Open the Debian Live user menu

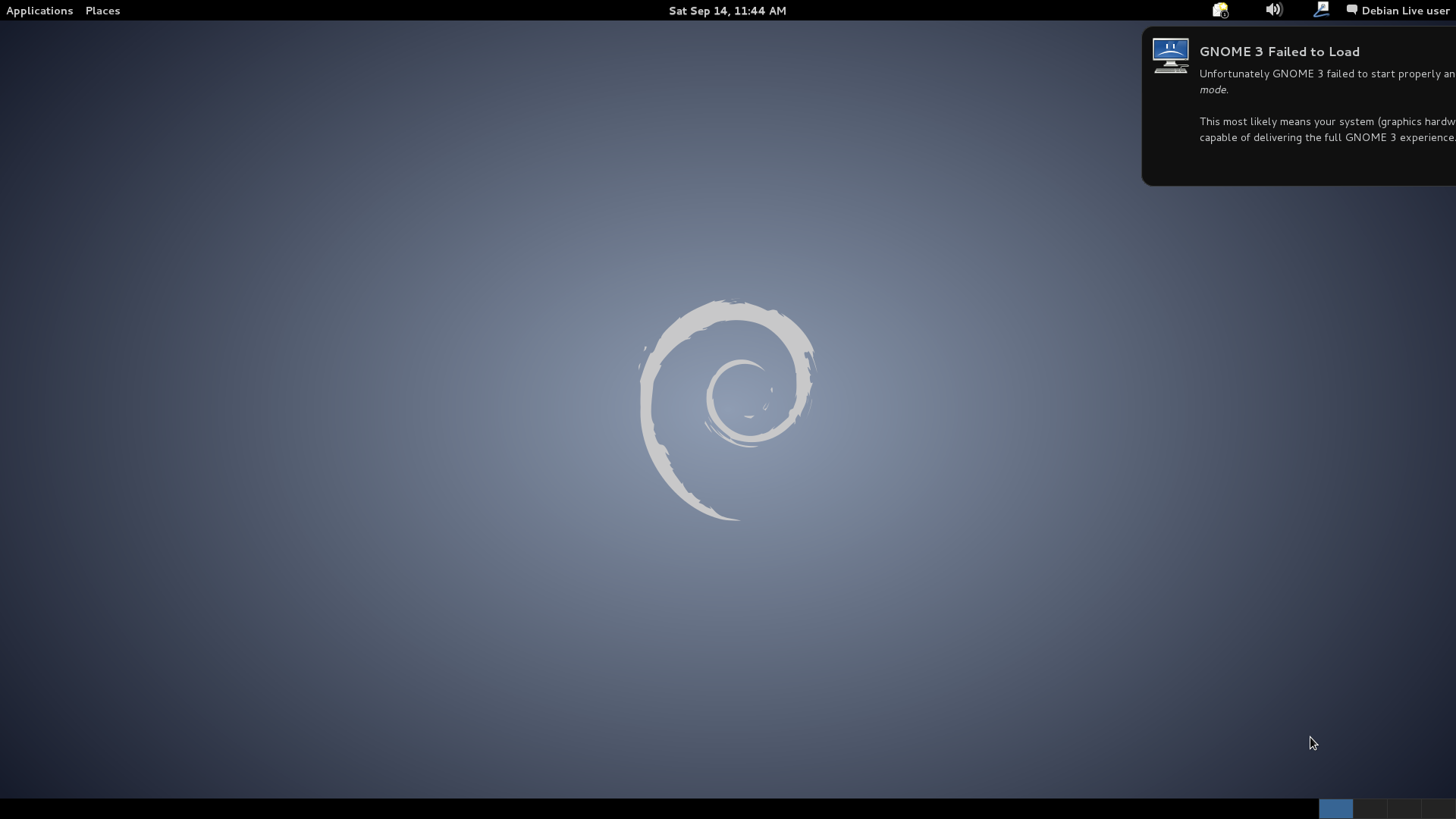[x=1405, y=11]
